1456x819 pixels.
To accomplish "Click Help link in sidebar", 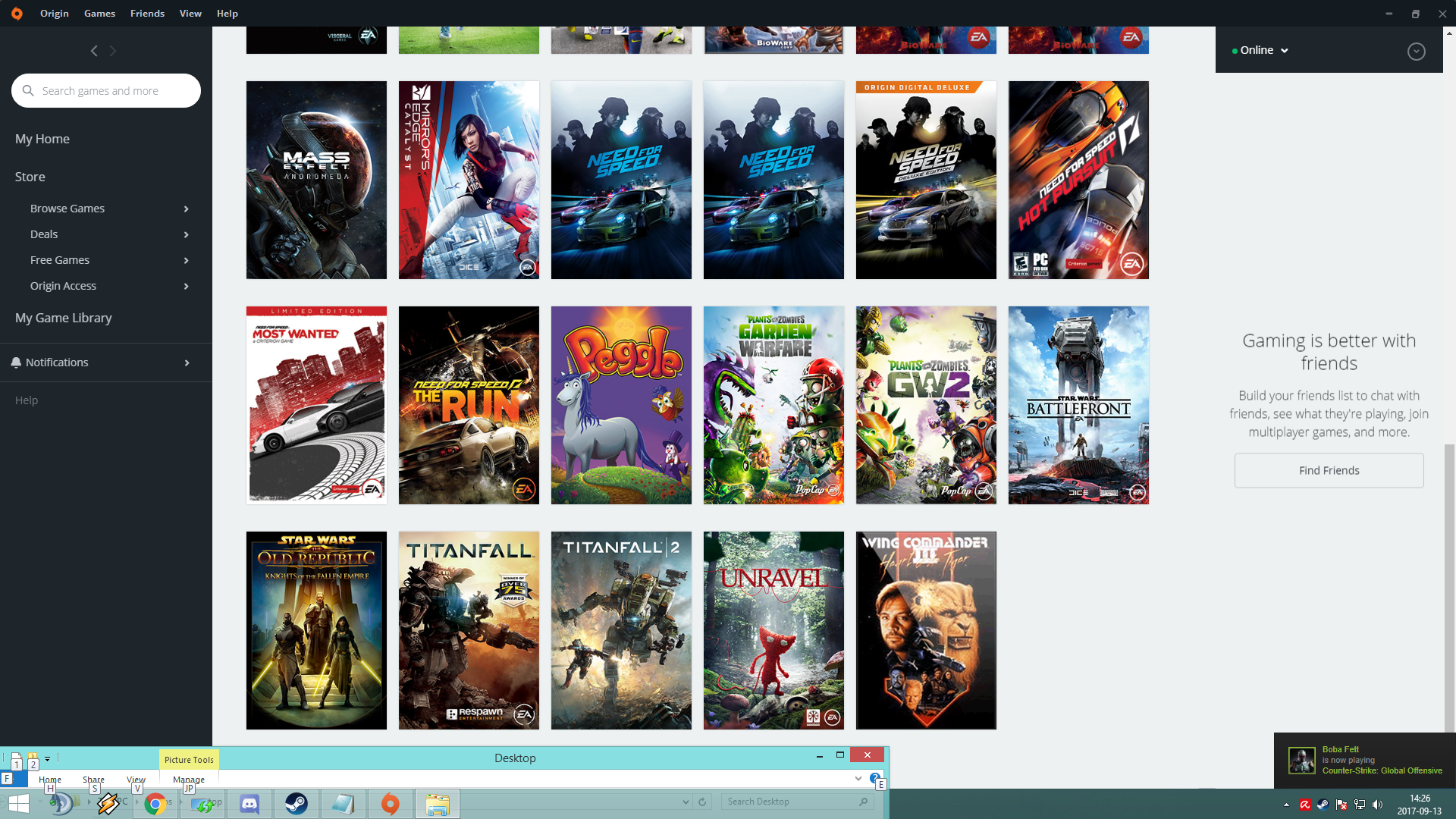I will click(27, 400).
